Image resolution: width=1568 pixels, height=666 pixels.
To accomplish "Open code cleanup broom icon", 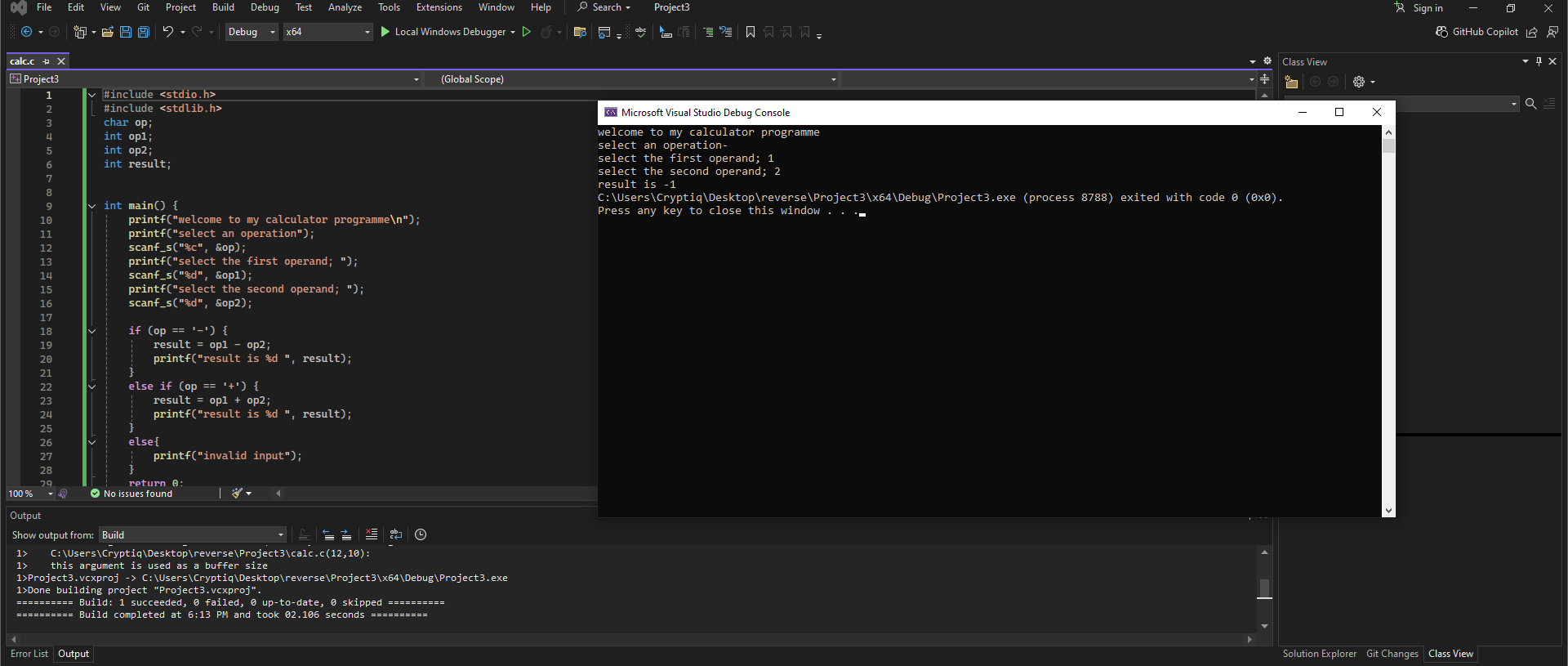I will (x=237, y=494).
